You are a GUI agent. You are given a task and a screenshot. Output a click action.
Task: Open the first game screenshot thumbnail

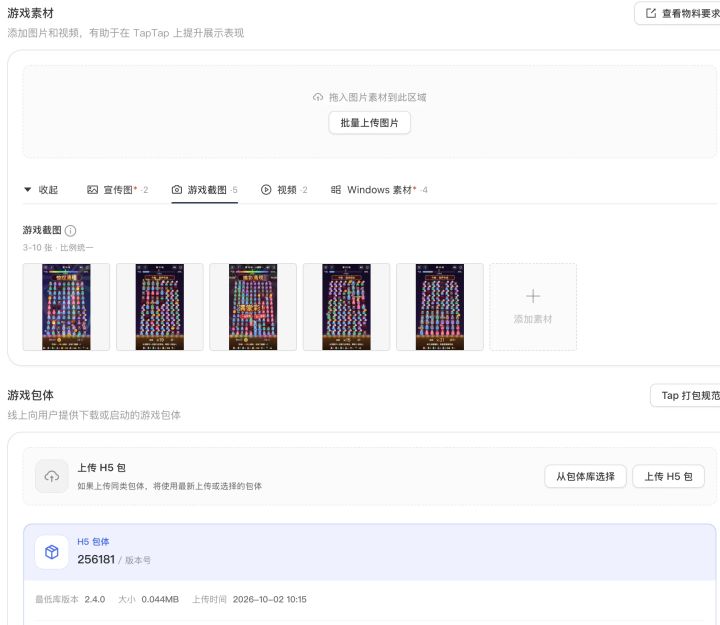pos(66,307)
